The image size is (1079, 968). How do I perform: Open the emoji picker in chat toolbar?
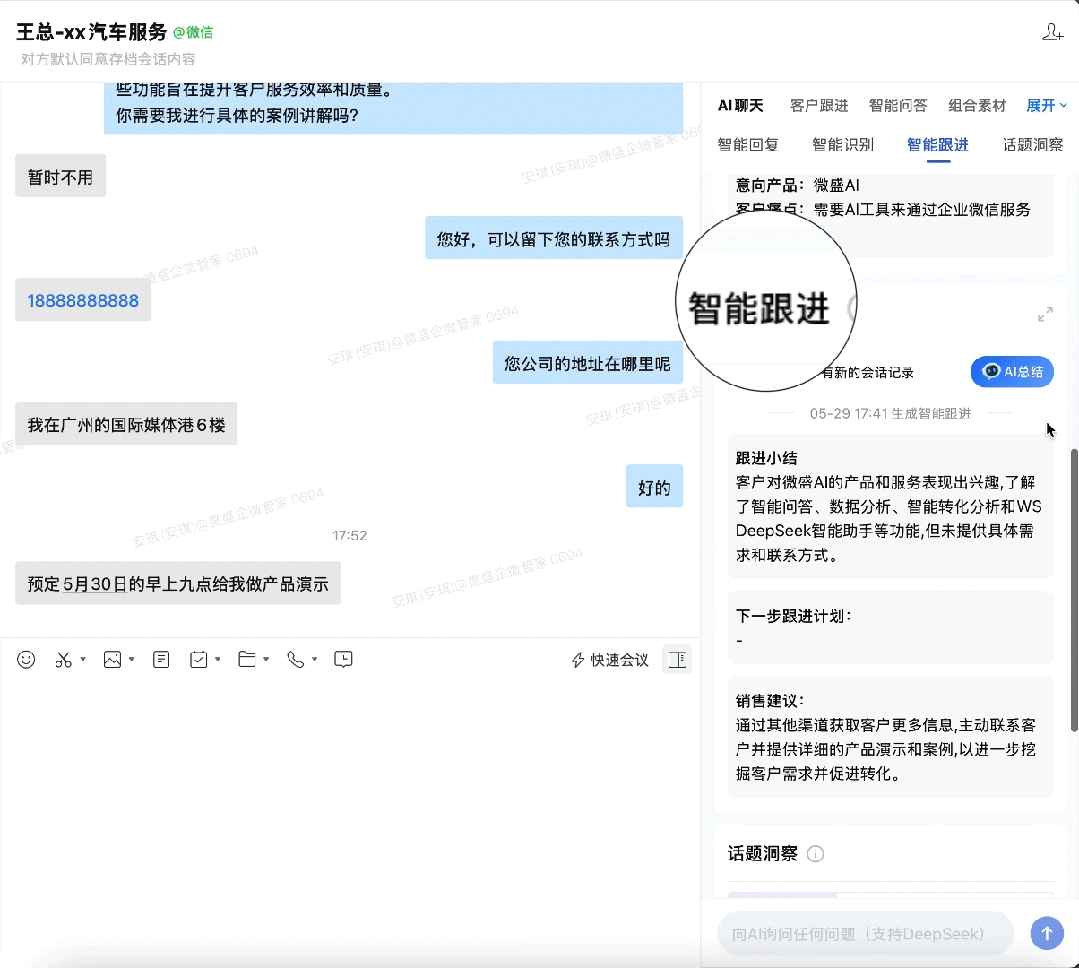point(27,660)
